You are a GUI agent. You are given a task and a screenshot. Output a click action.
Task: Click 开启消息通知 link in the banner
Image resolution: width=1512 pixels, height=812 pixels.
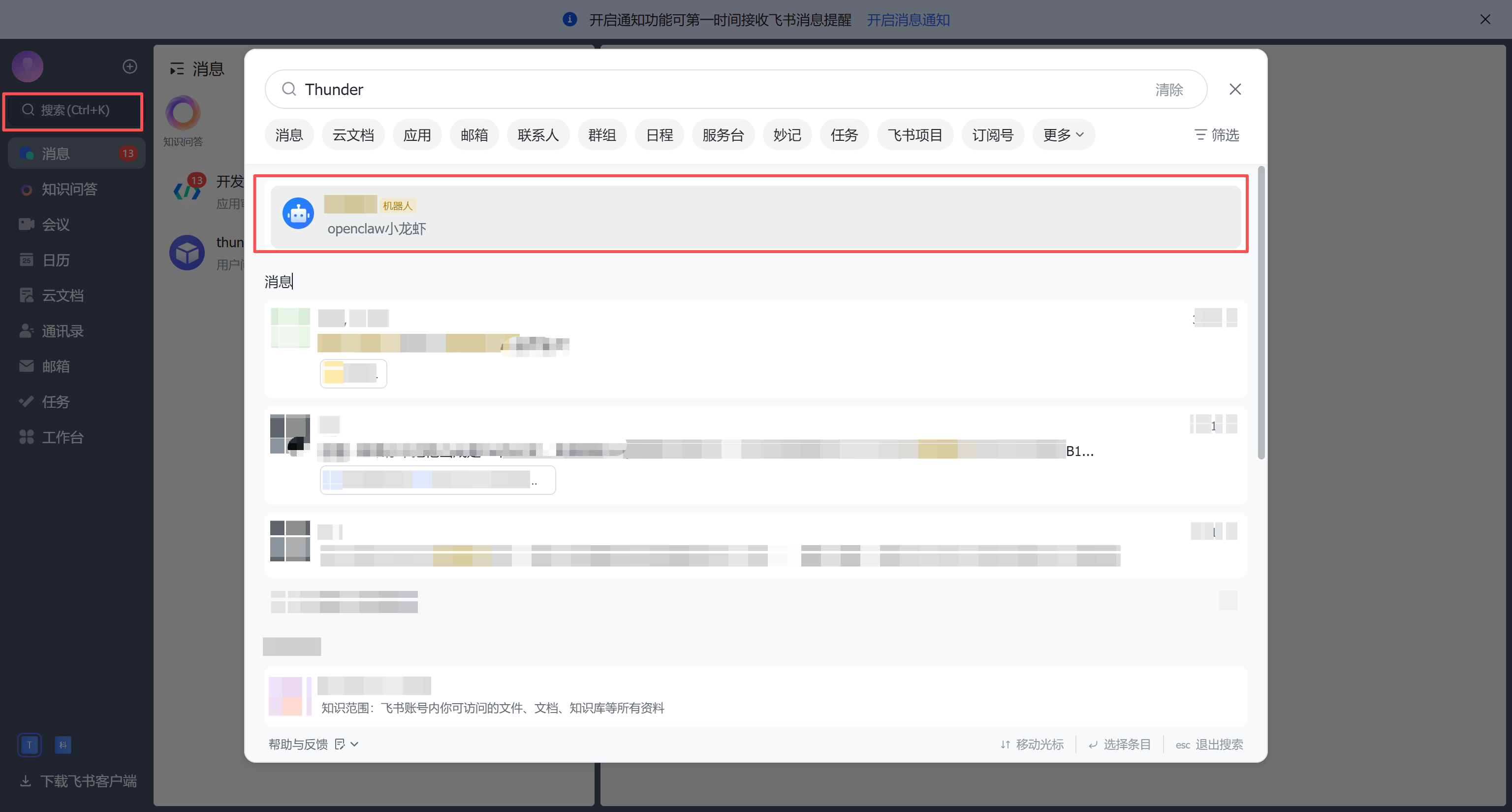908,20
